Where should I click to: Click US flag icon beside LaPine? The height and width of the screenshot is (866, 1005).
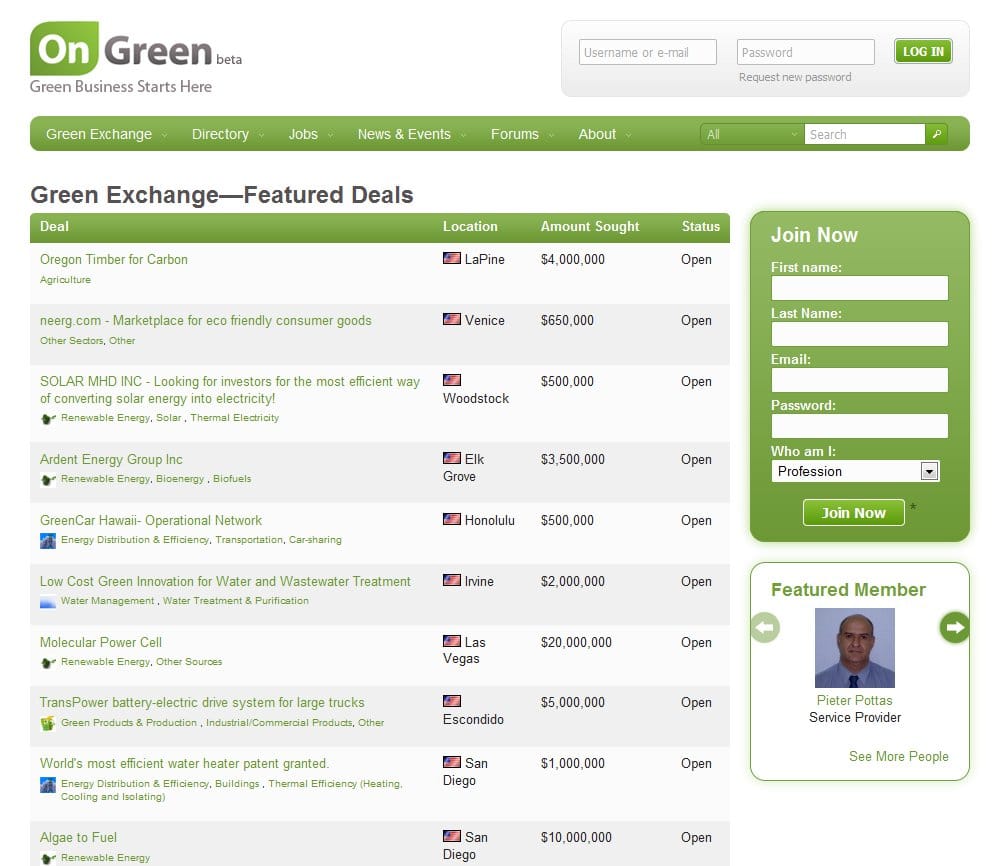[452, 258]
